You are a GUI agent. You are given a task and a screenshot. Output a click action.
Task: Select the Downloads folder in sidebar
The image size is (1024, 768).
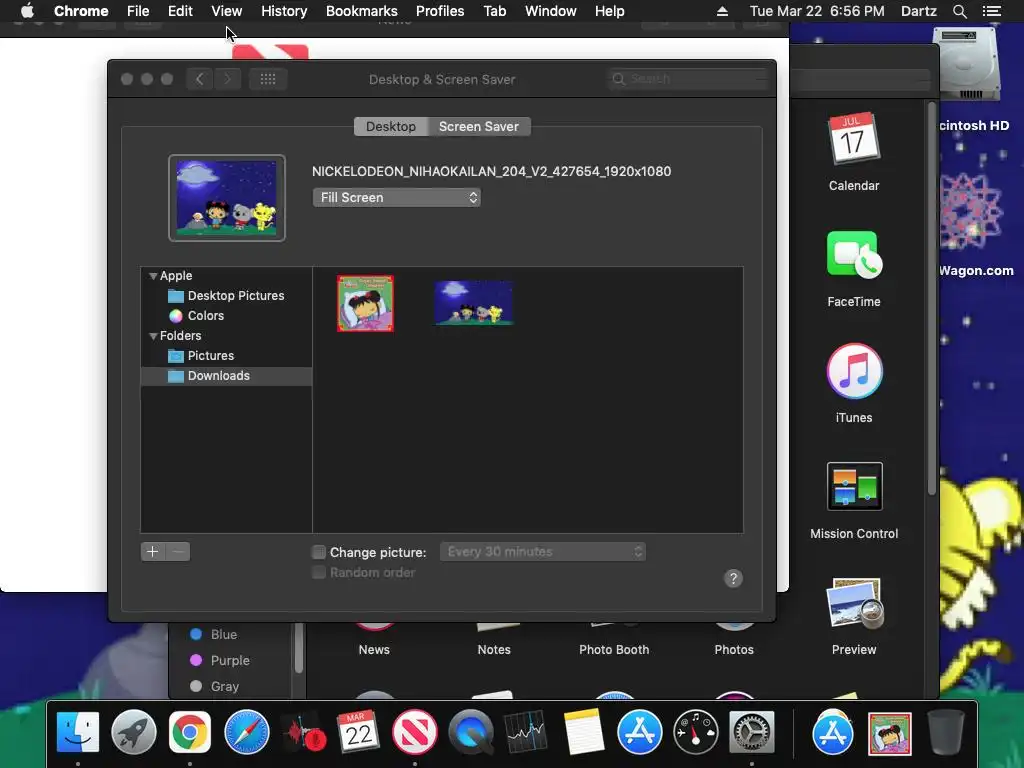tap(226, 376)
